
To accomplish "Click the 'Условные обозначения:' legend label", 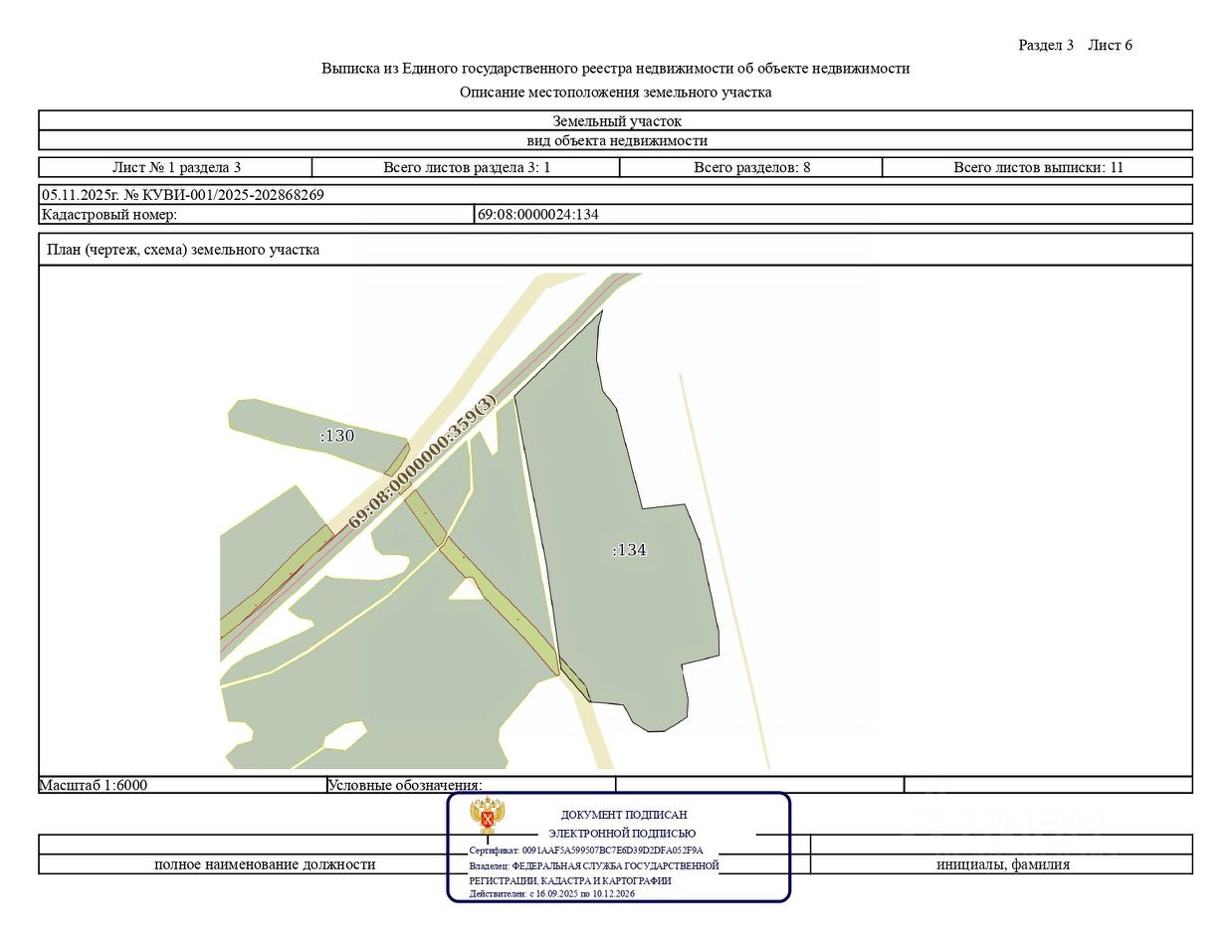I will tap(404, 785).
